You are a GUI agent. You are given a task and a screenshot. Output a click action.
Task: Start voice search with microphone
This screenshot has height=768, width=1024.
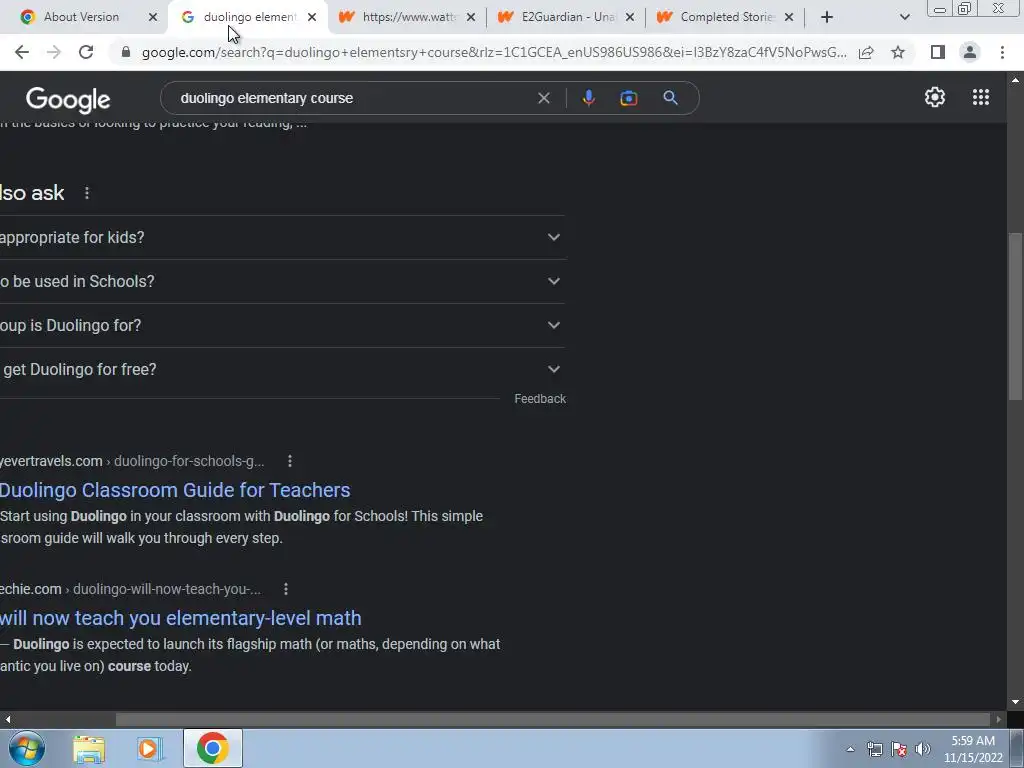588,98
